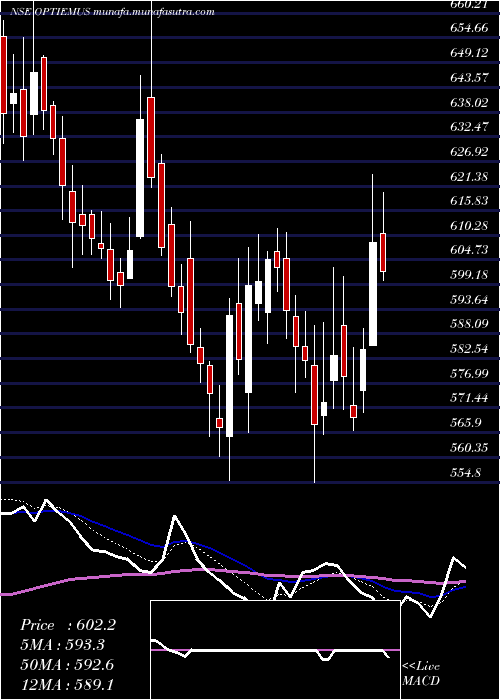This screenshot has height=700, width=500.
Task: Click the 593.64 price axis label
Action: pyautogui.click(x=469, y=300)
